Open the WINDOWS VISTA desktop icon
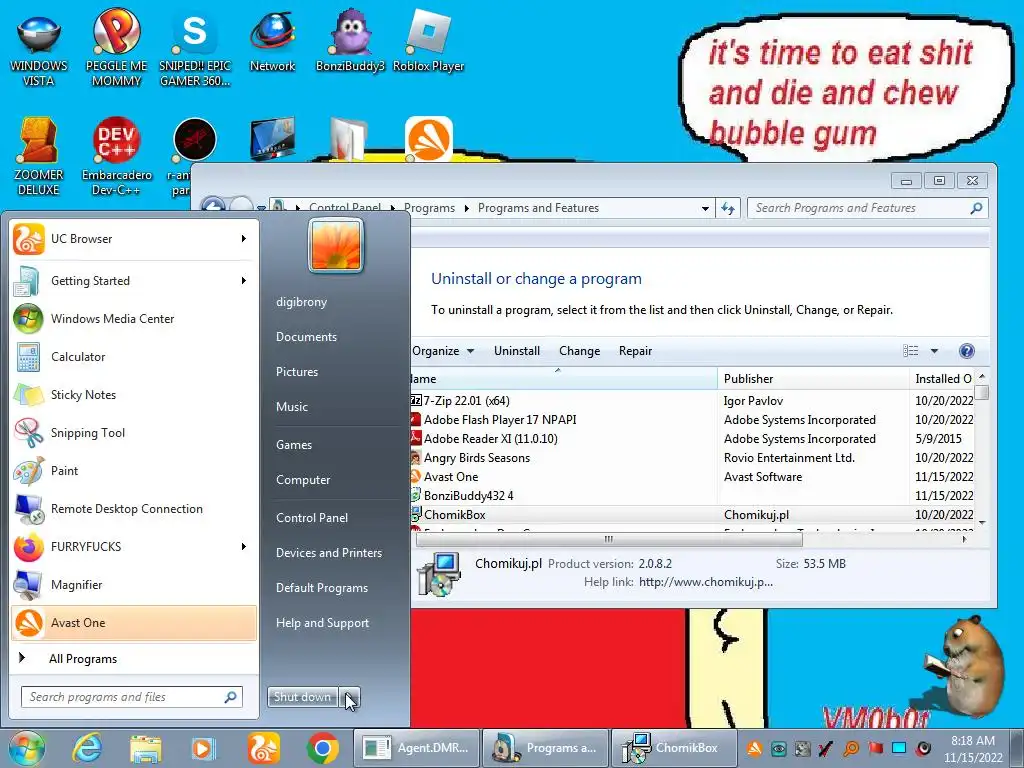 [39, 49]
